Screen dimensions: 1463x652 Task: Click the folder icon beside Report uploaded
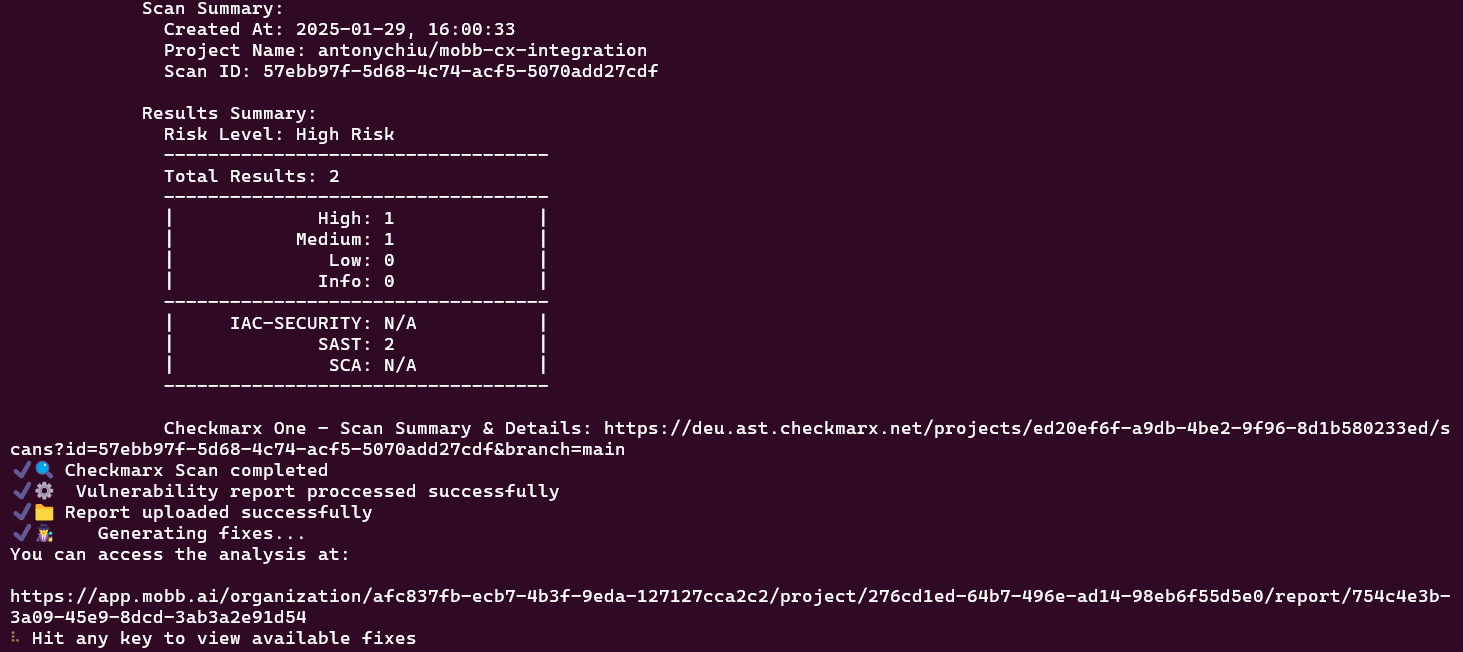point(44,512)
